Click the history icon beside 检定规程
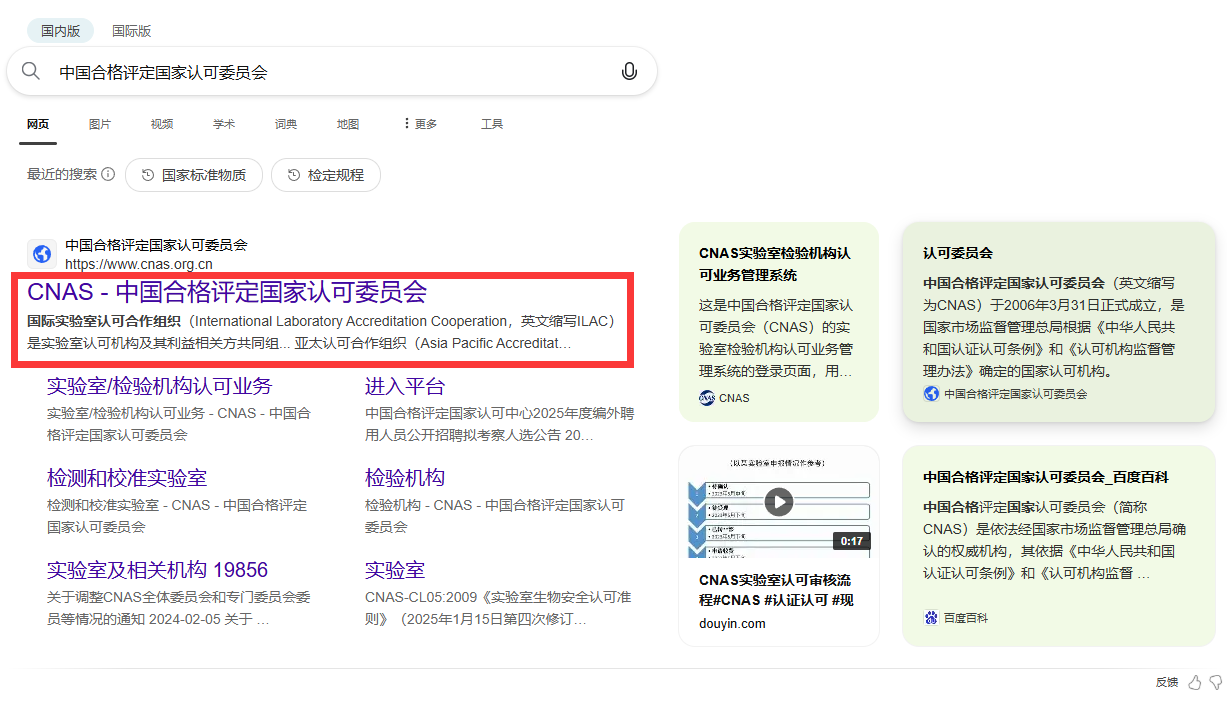The image size is (1230, 701). (291, 175)
